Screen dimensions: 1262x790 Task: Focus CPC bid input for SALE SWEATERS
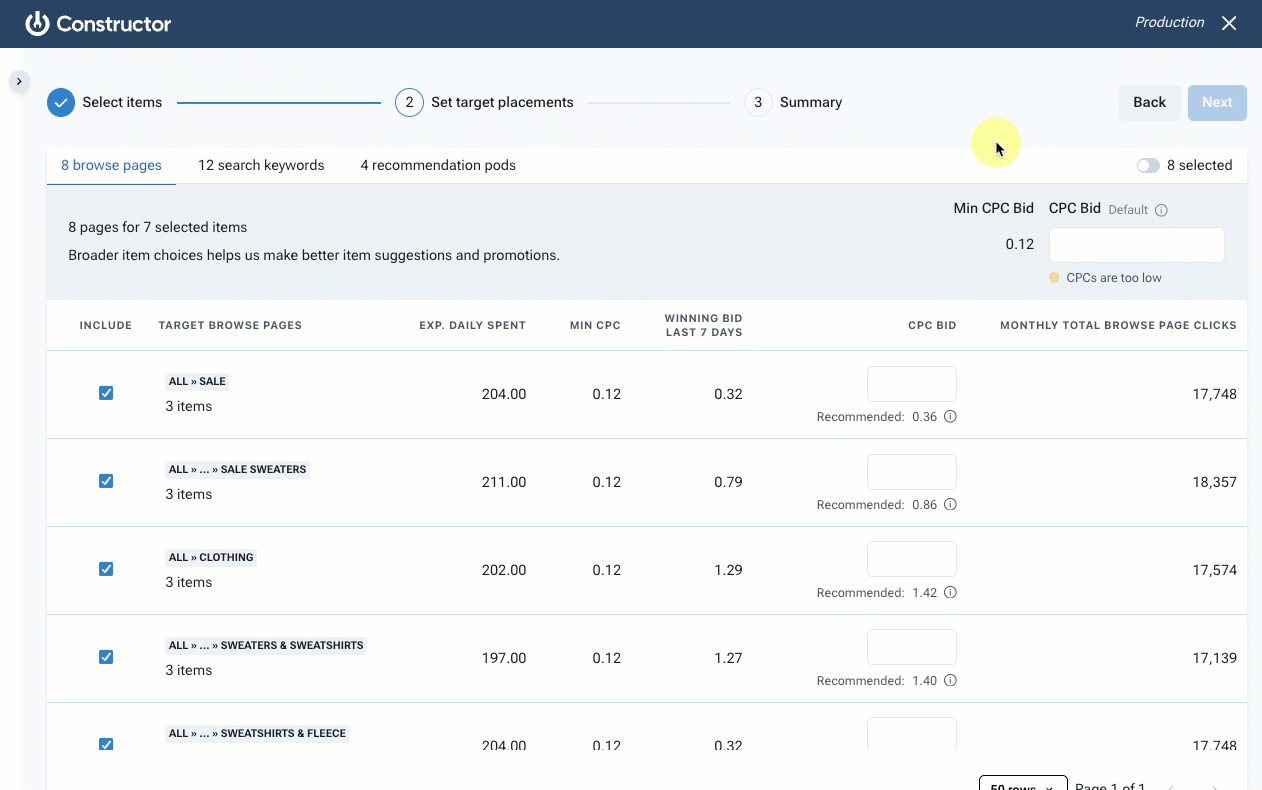pos(912,472)
